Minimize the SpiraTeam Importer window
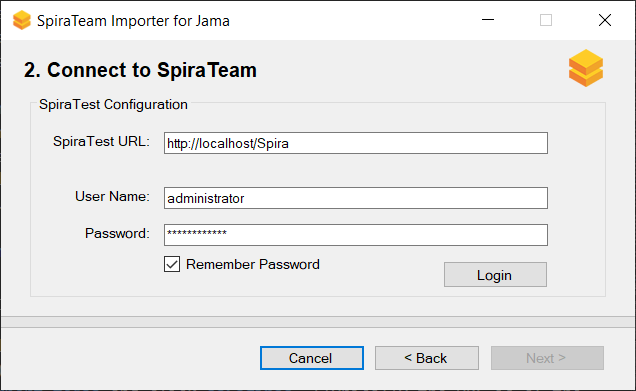Screen dimensions: 636x391 click(x=488, y=20)
